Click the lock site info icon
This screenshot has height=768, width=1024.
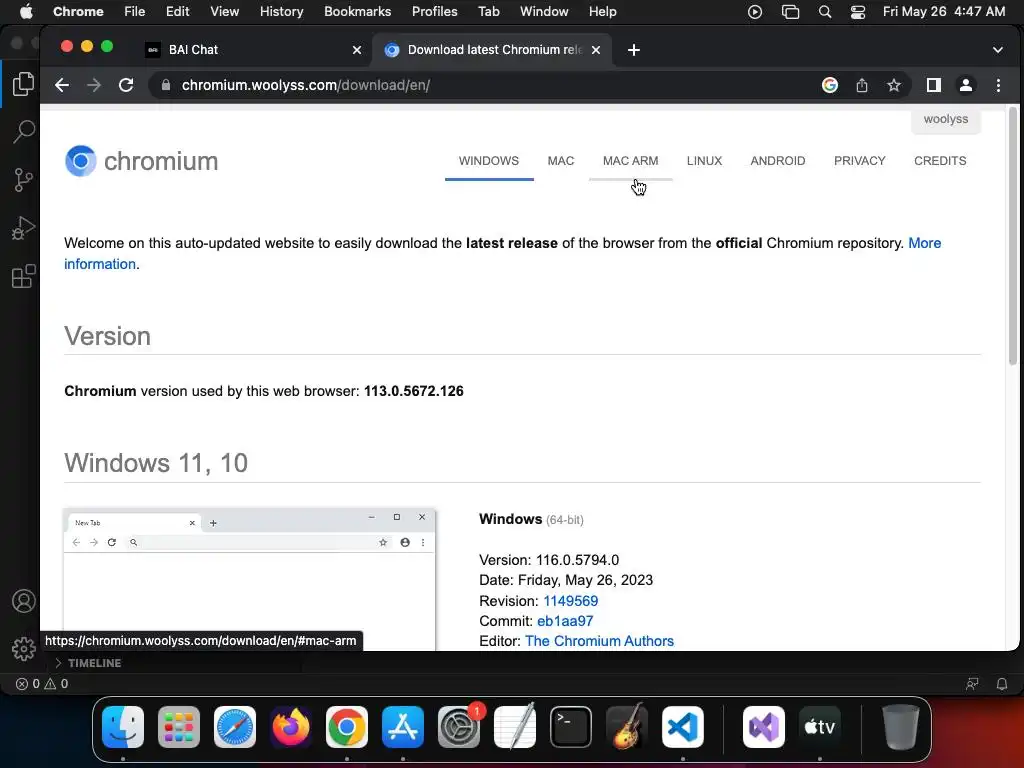coord(166,85)
